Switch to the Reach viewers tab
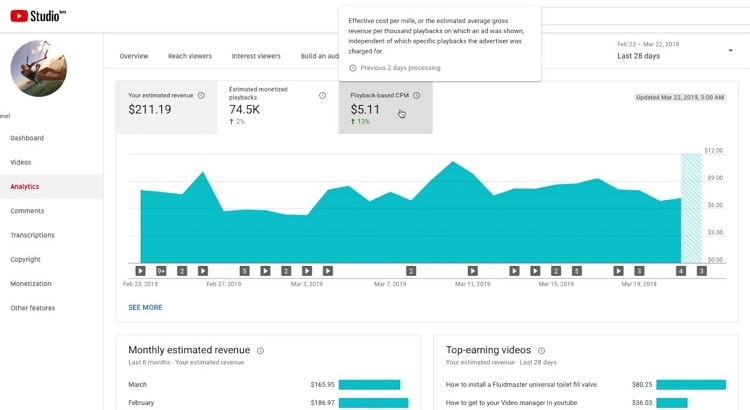Screen dimensions: 750x410 190,56
